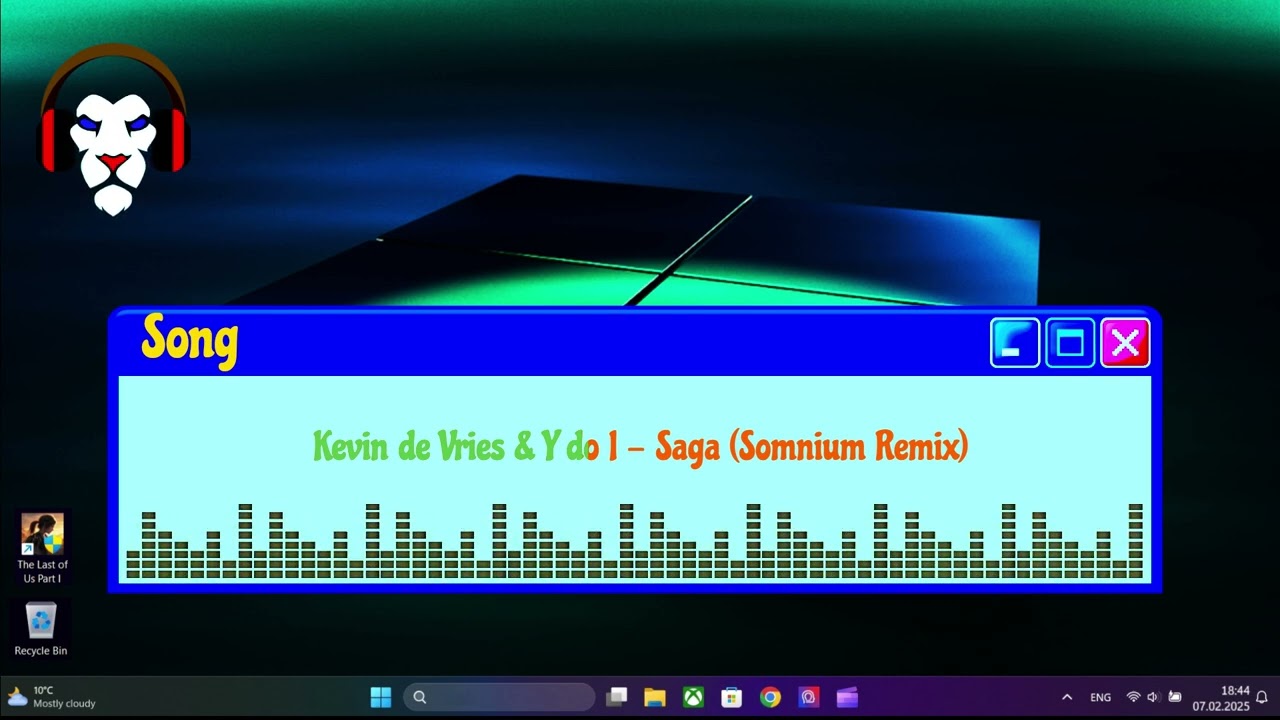Screen dimensions: 1280x720
Task: Minimize the Song window
Action: coord(1015,343)
